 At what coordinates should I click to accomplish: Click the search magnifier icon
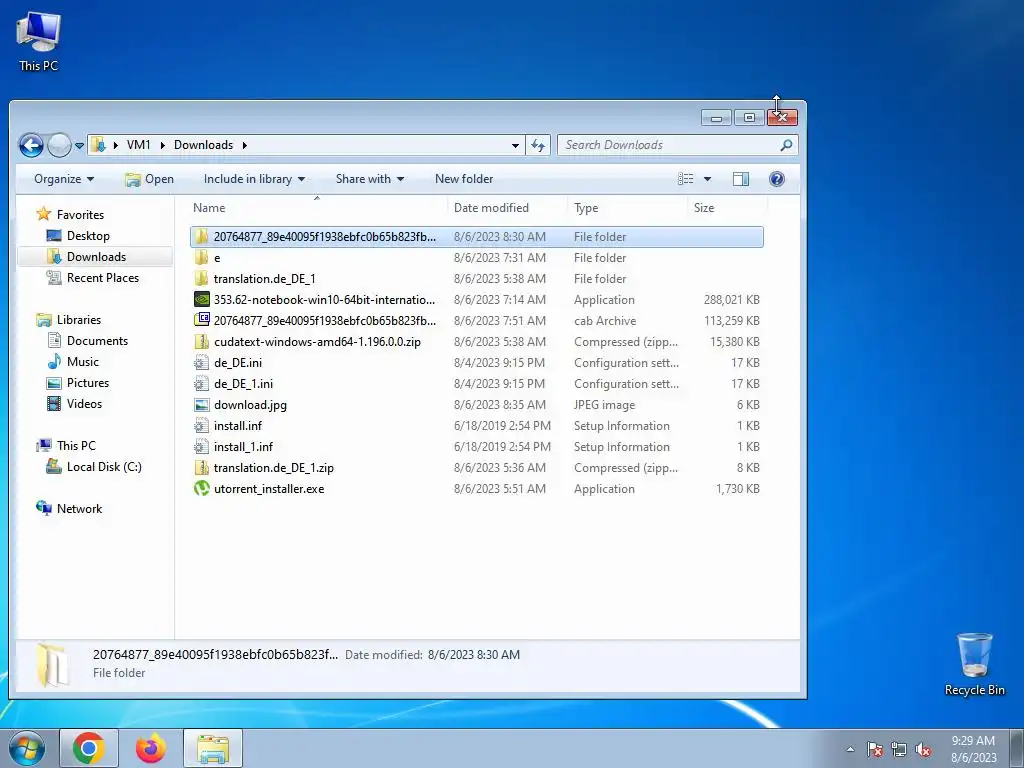click(x=786, y=145)
